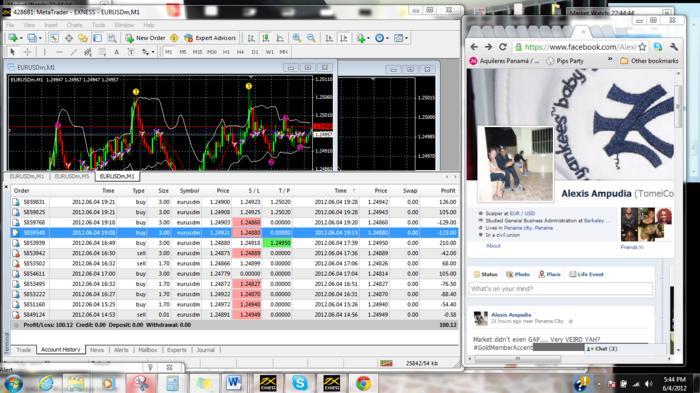700x393 pixels.
Task: Click the 'What's on your mind?' field
Action: 560,289
